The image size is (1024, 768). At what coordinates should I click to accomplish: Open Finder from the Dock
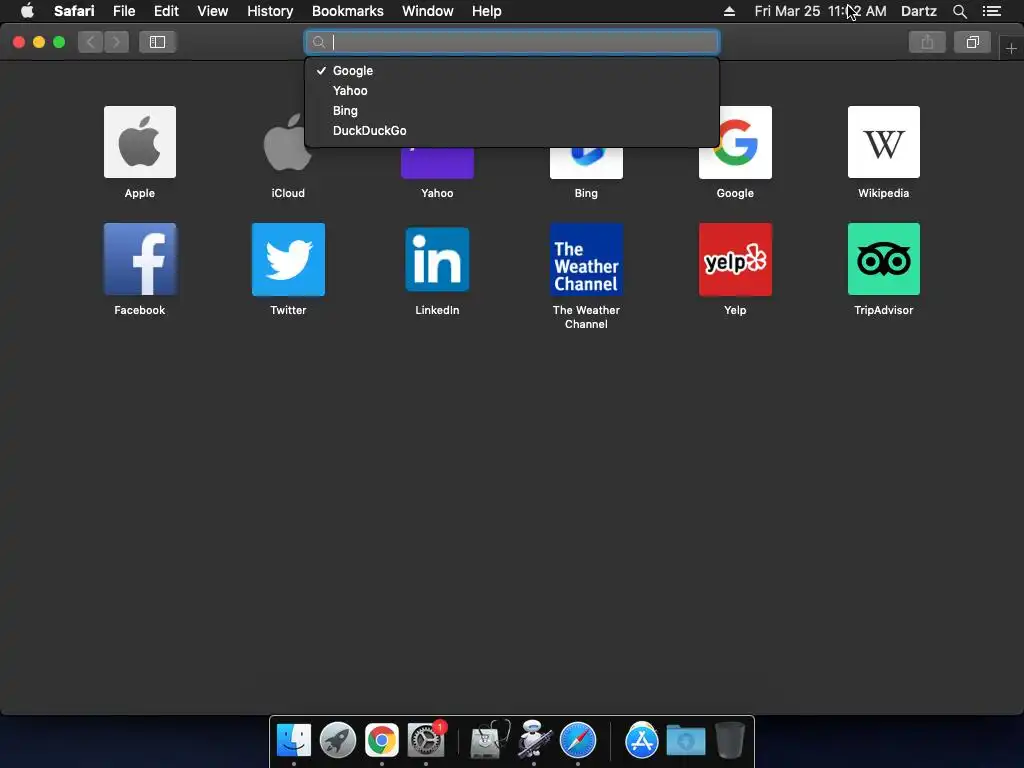click(294, 740)
